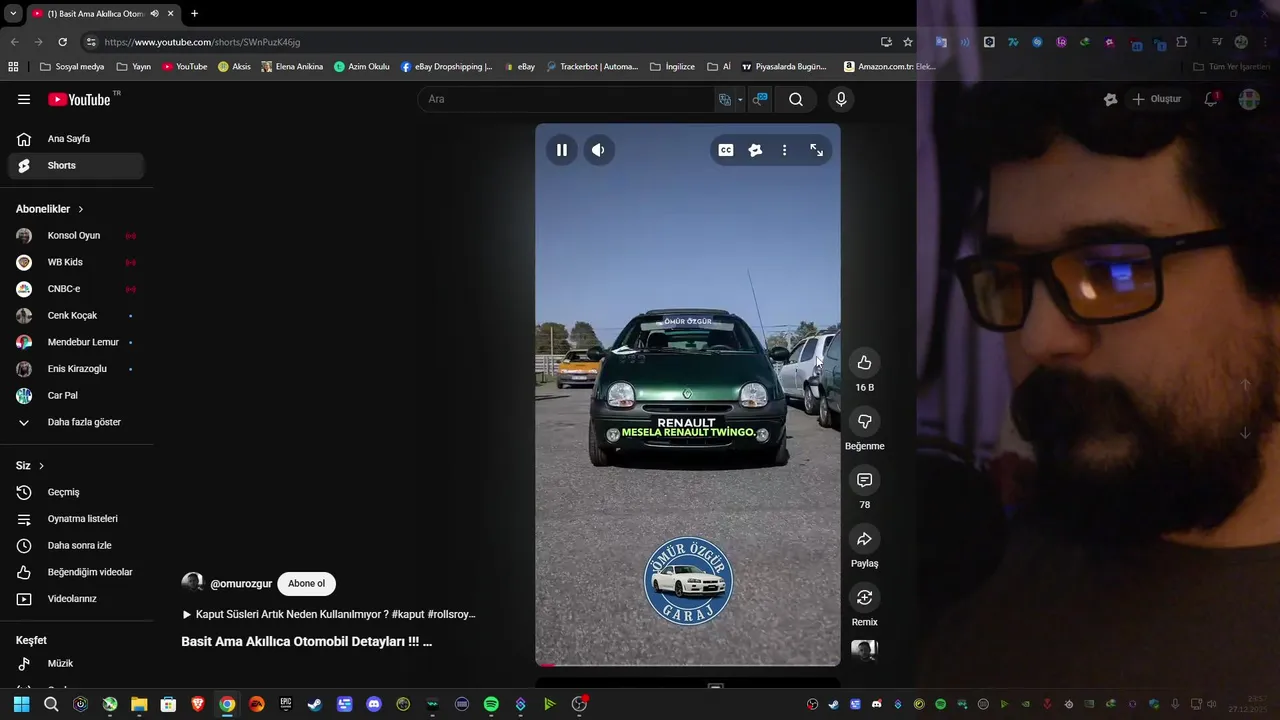1280x720 pixels.
Task: Open the Amazon.com.tr bookmark
Action: (x=889, y=67)
